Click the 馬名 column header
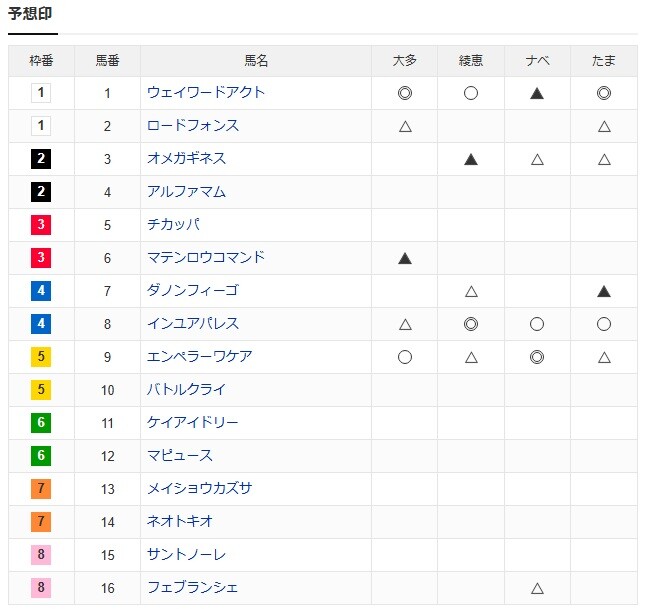Image resolution: width=646 pixels, height=609 pixels. [x=256, y=61]
